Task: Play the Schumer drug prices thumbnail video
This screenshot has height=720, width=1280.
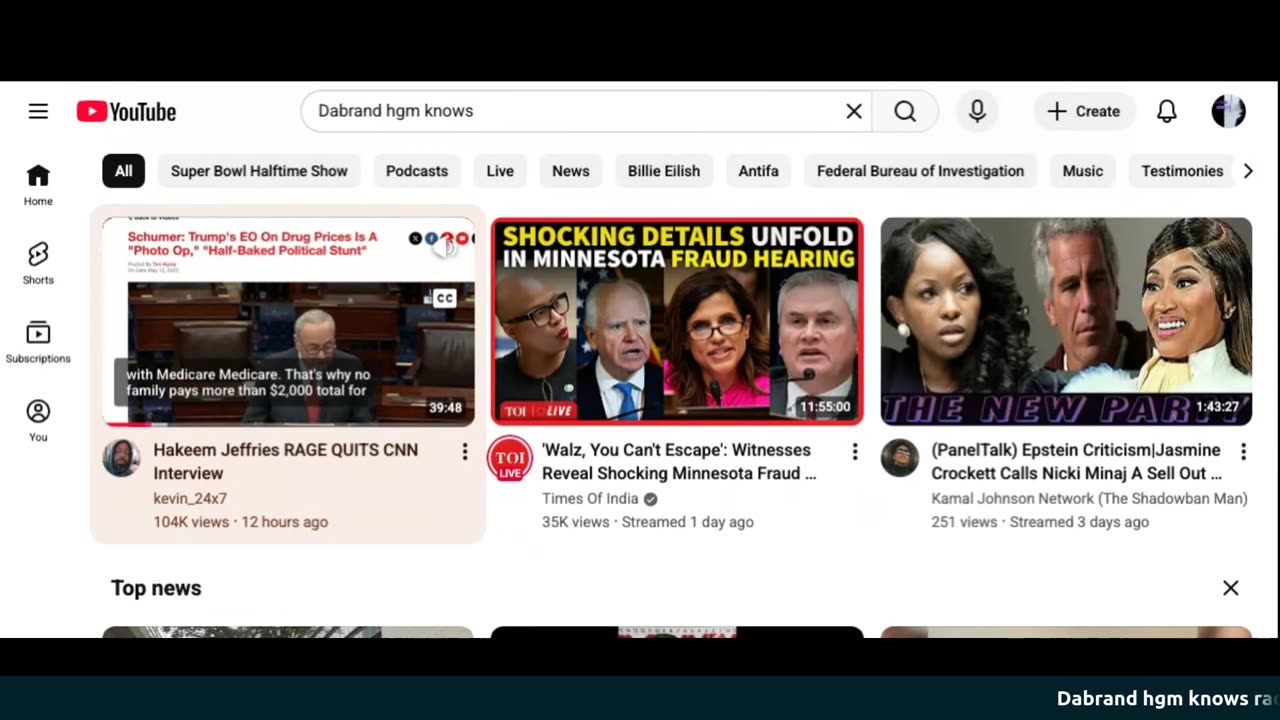Action: coord(288,321)
